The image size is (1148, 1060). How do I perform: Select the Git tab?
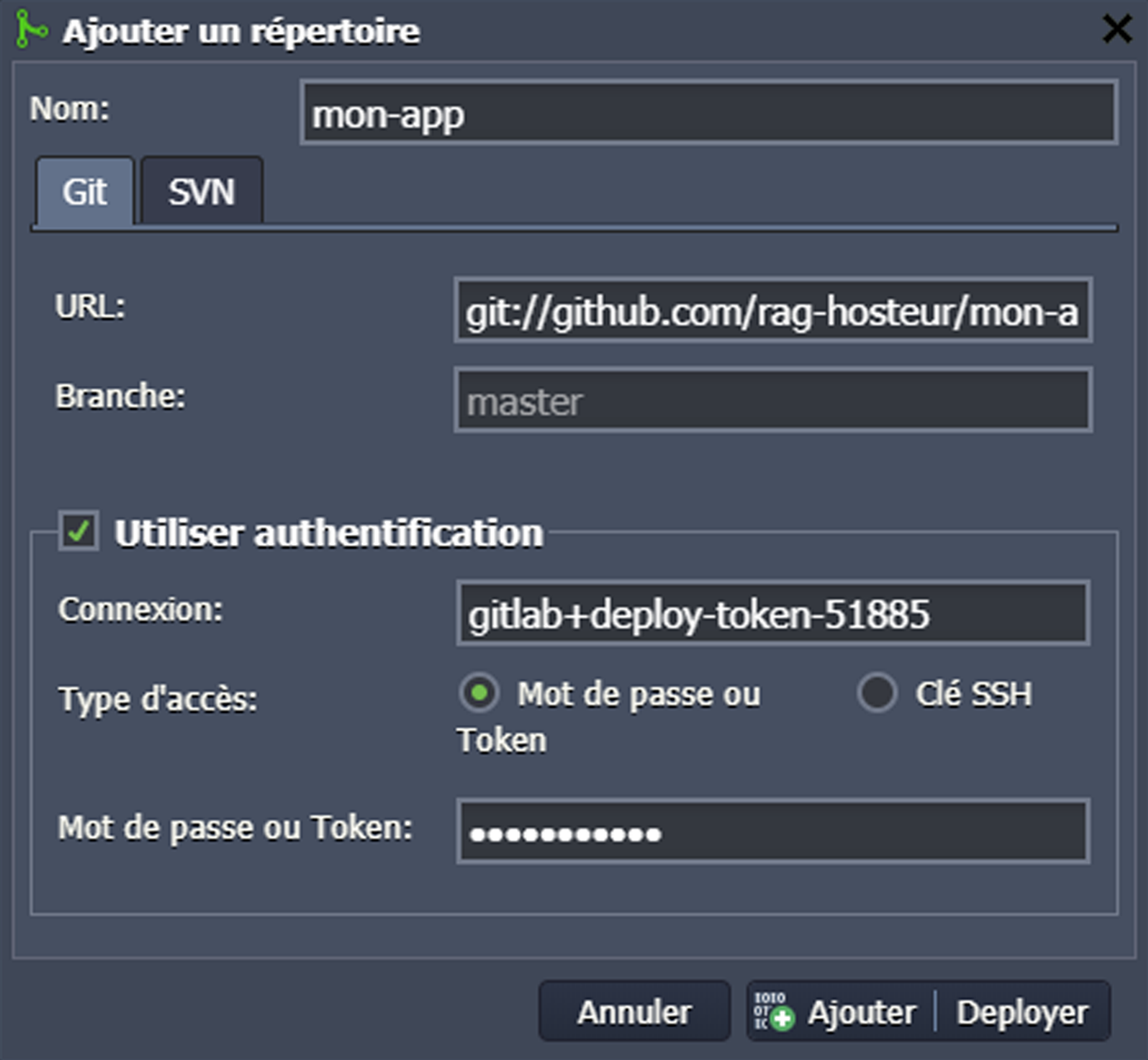coord(84,192)
